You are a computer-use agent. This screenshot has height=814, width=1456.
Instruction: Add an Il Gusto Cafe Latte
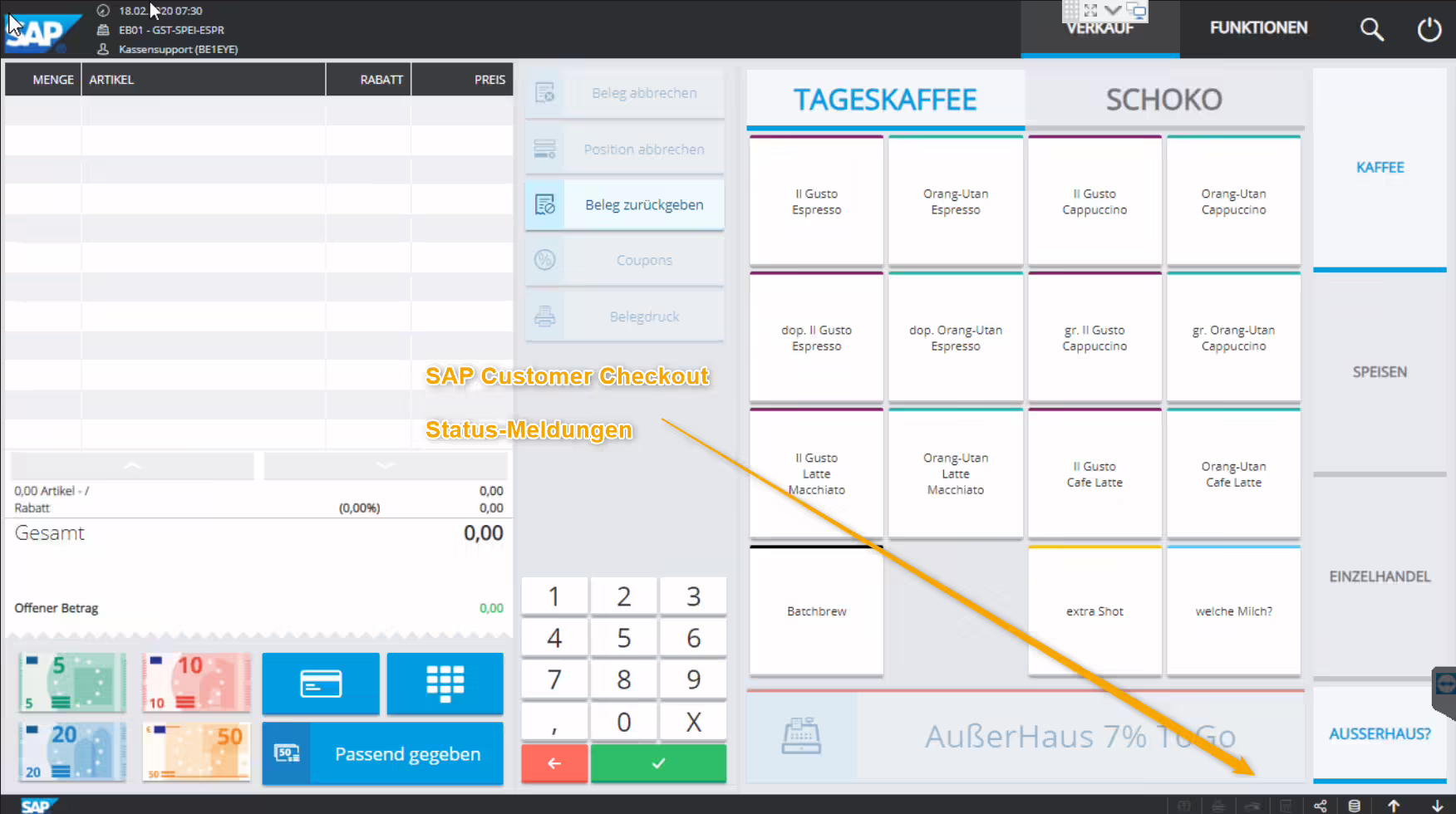pos(1094,474)
